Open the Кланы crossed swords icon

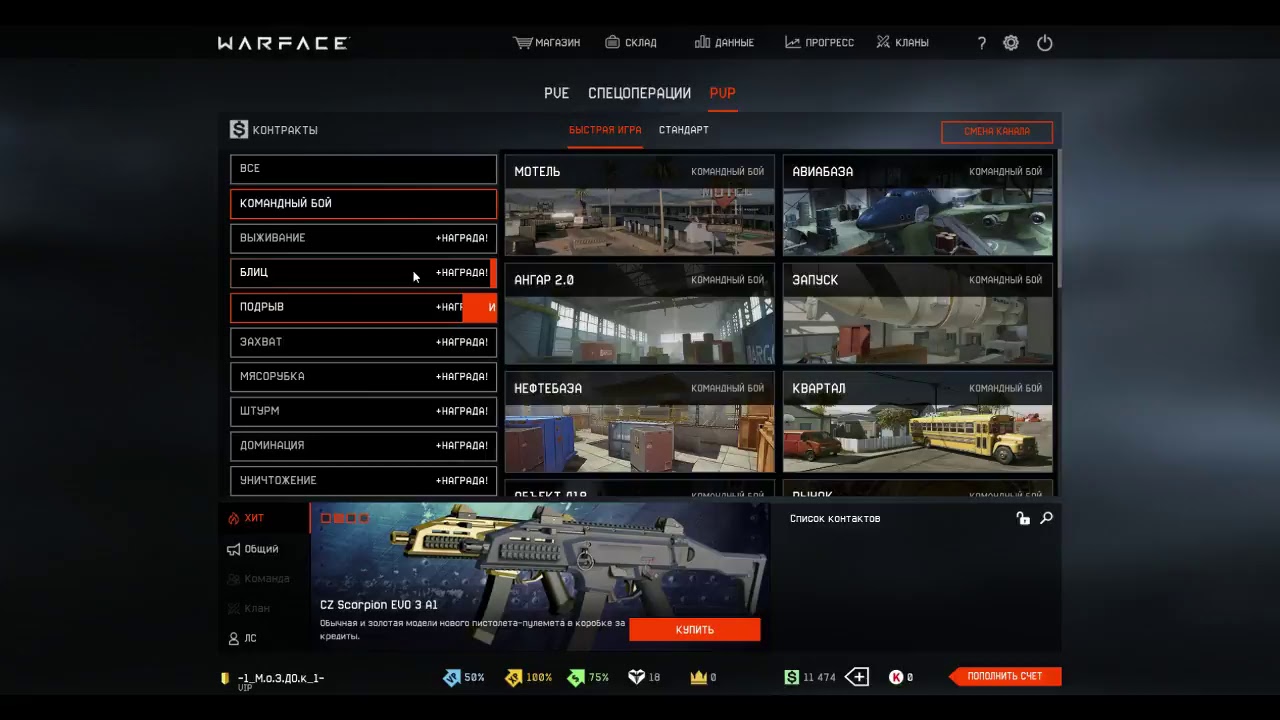(883, 43)
